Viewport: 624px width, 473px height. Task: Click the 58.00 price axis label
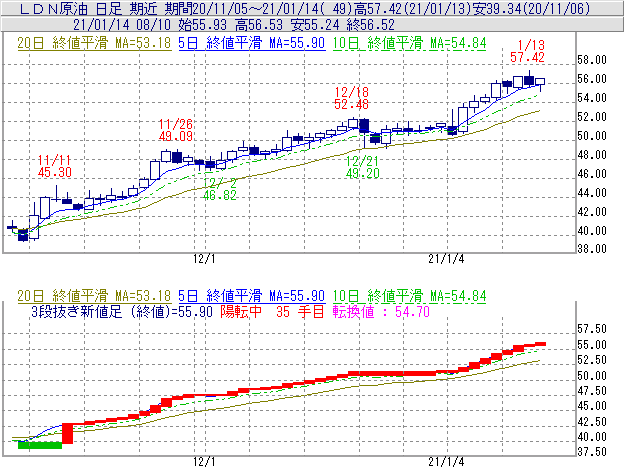[x=592, y=60]
